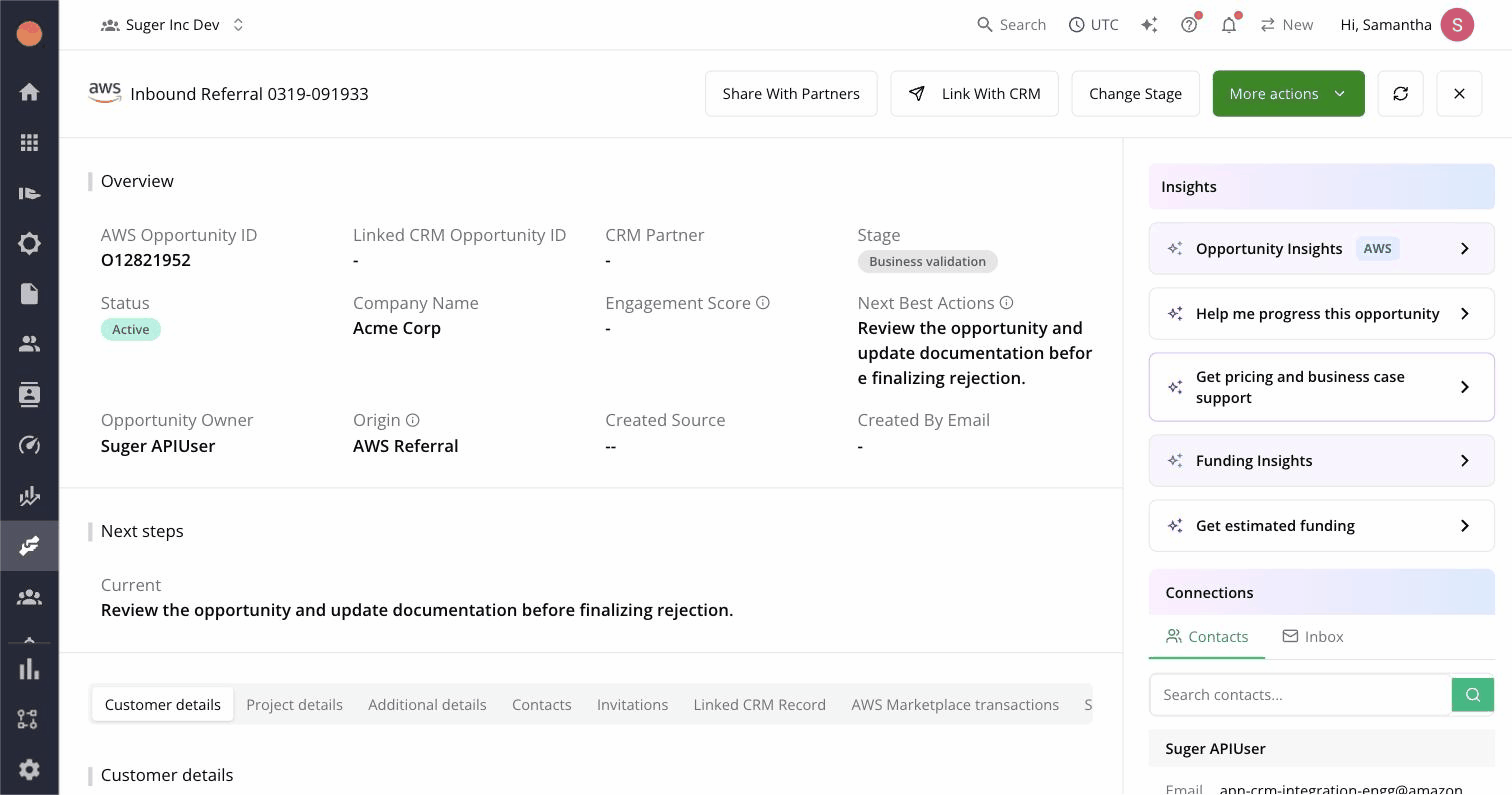
Task: Expand Get estimated funding card
Action: click(x=1321, y=525)
